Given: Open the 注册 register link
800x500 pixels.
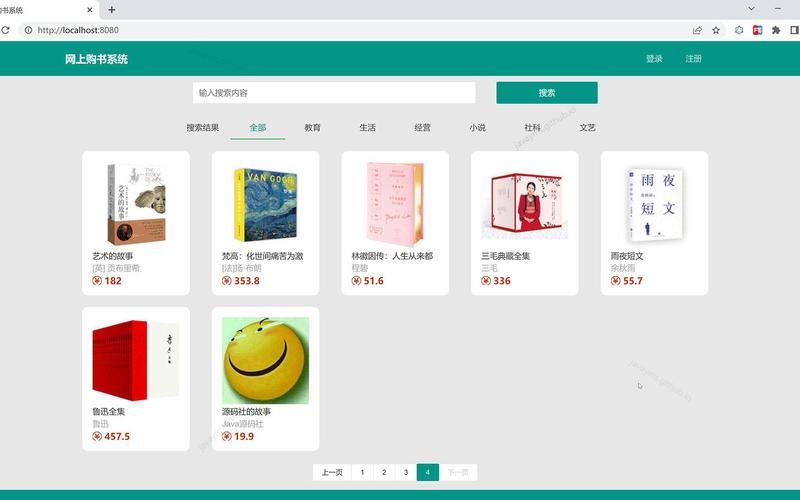Looking at the screenshot, I should [x=693, y=59].
